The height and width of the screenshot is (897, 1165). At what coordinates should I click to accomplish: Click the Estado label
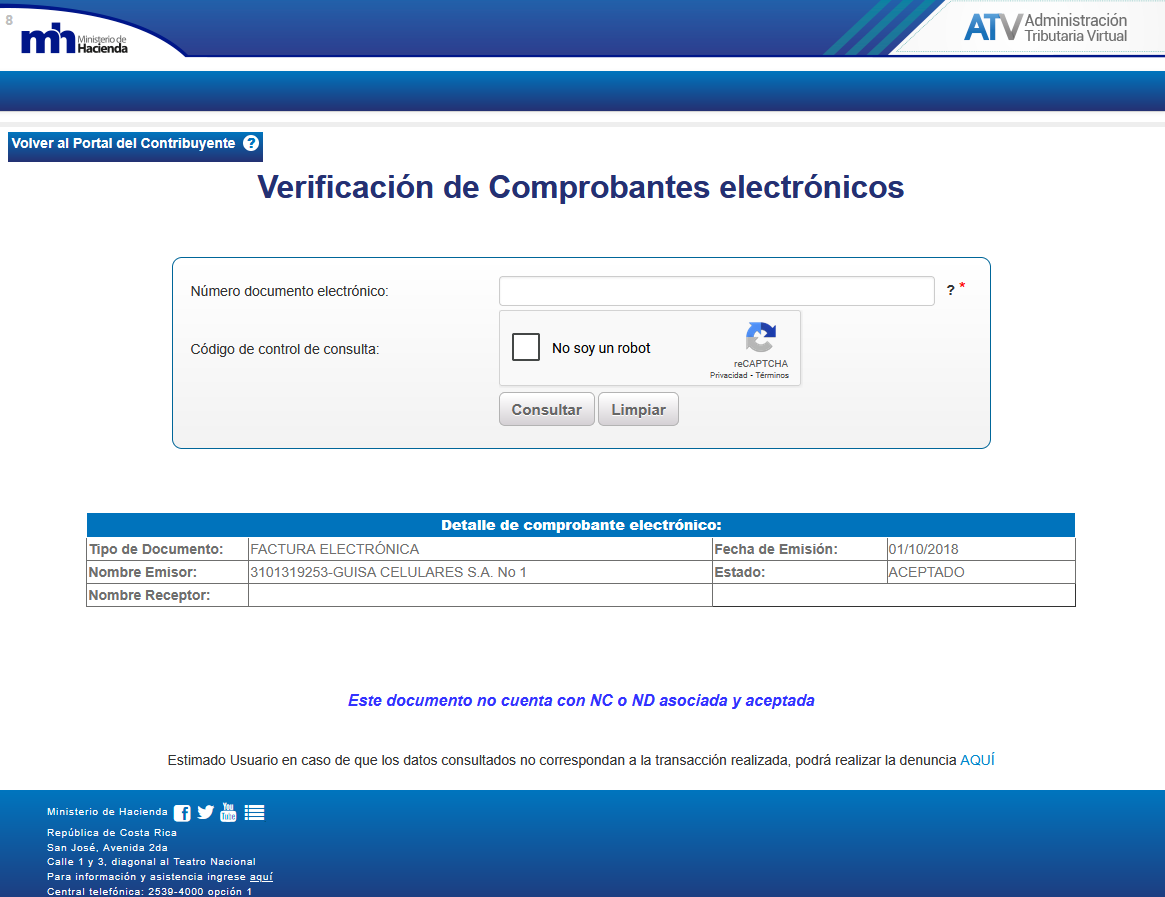coord(739,572)
